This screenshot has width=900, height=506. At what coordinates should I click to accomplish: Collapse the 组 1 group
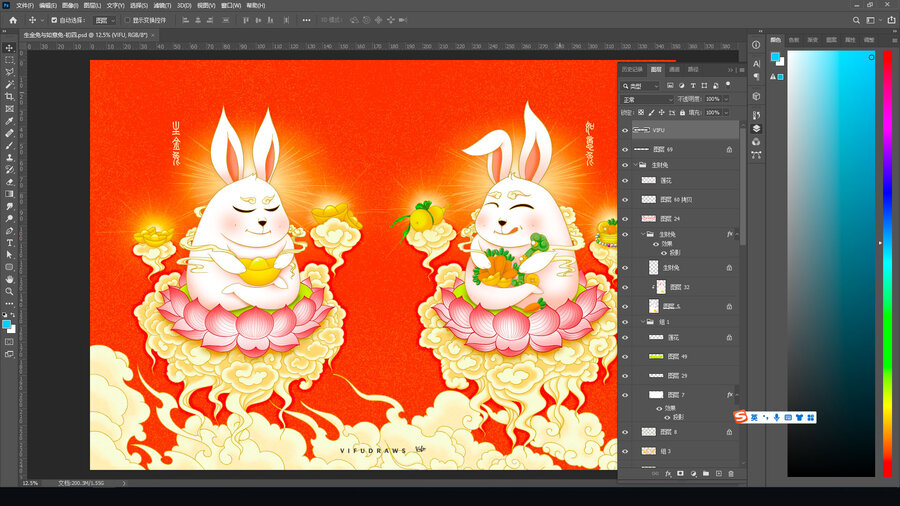(643, 322)
